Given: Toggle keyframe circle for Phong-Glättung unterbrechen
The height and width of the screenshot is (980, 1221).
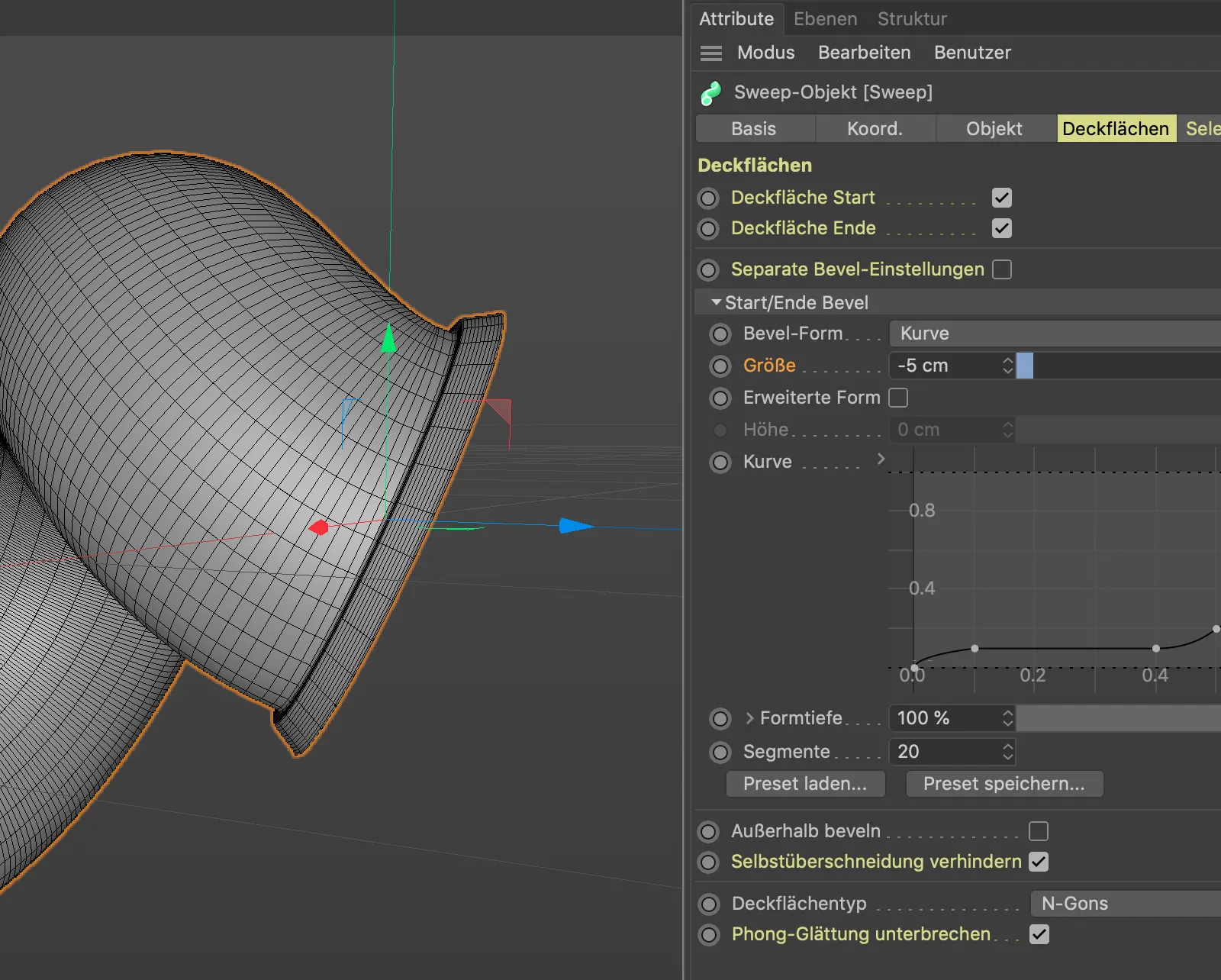Looking at the screenshot, I should 709,935.
